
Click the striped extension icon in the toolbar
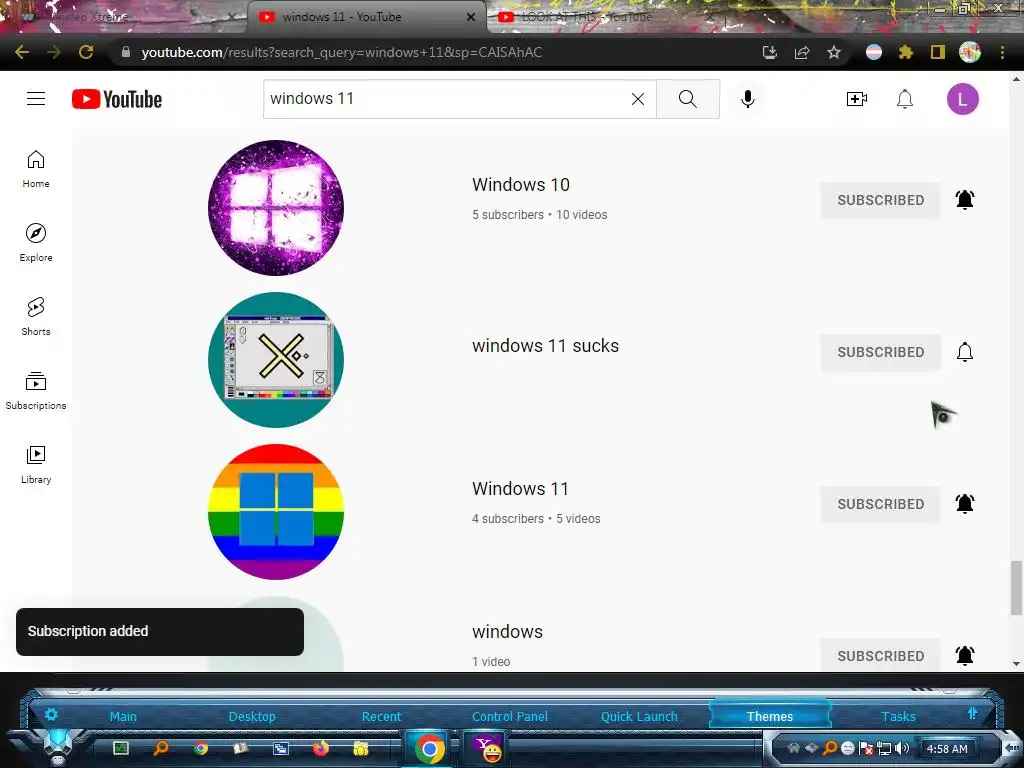(873, 52)
